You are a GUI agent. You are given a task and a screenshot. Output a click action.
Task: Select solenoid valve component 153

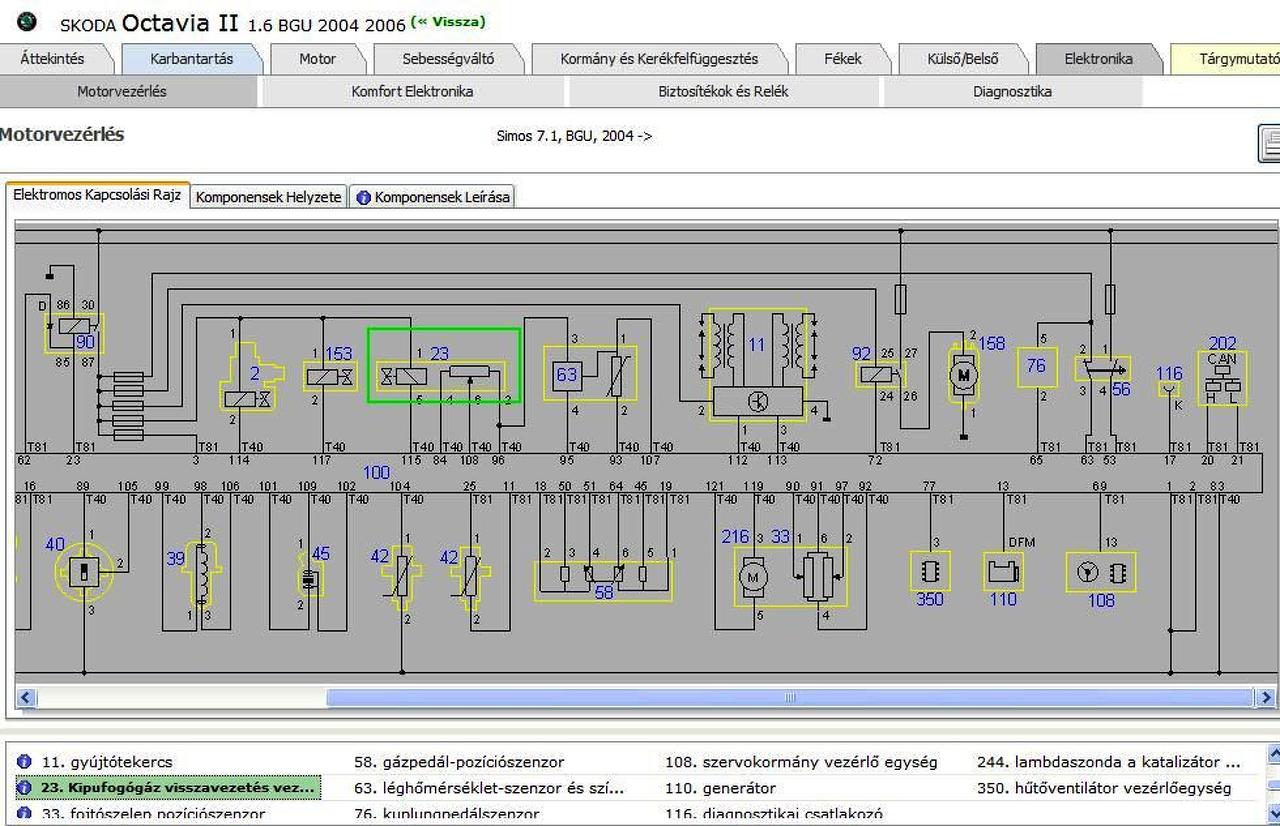329,375
